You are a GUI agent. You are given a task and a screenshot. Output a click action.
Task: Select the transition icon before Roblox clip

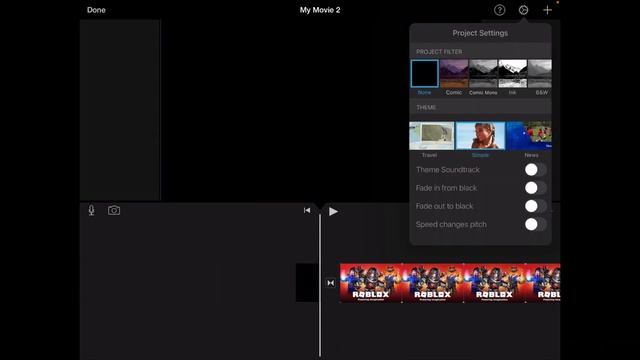pos(330,283)
